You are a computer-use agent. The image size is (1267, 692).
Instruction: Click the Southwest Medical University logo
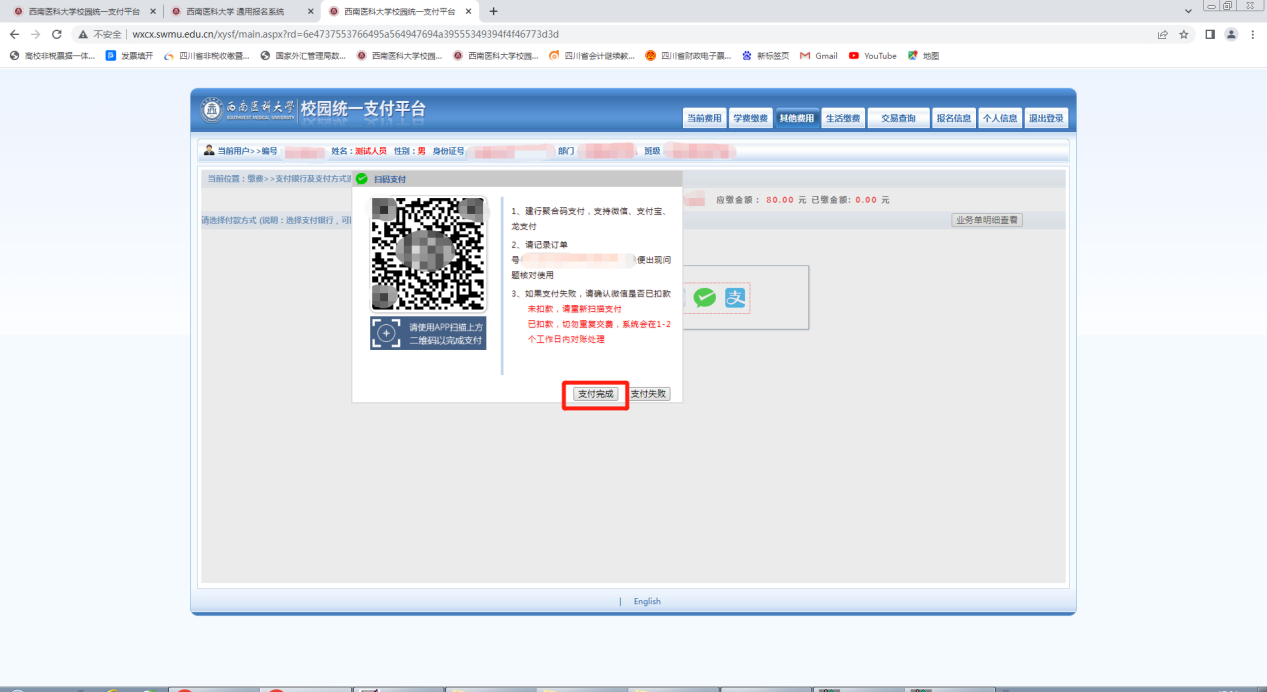click(212, 110)
